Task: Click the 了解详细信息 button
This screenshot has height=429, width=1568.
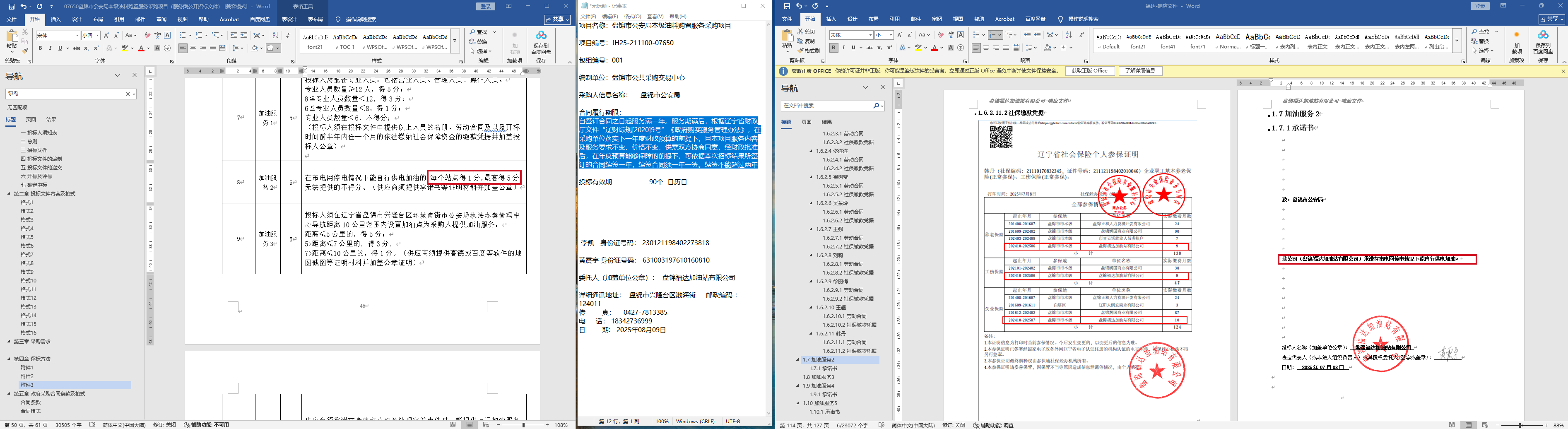Action: 1140,71
